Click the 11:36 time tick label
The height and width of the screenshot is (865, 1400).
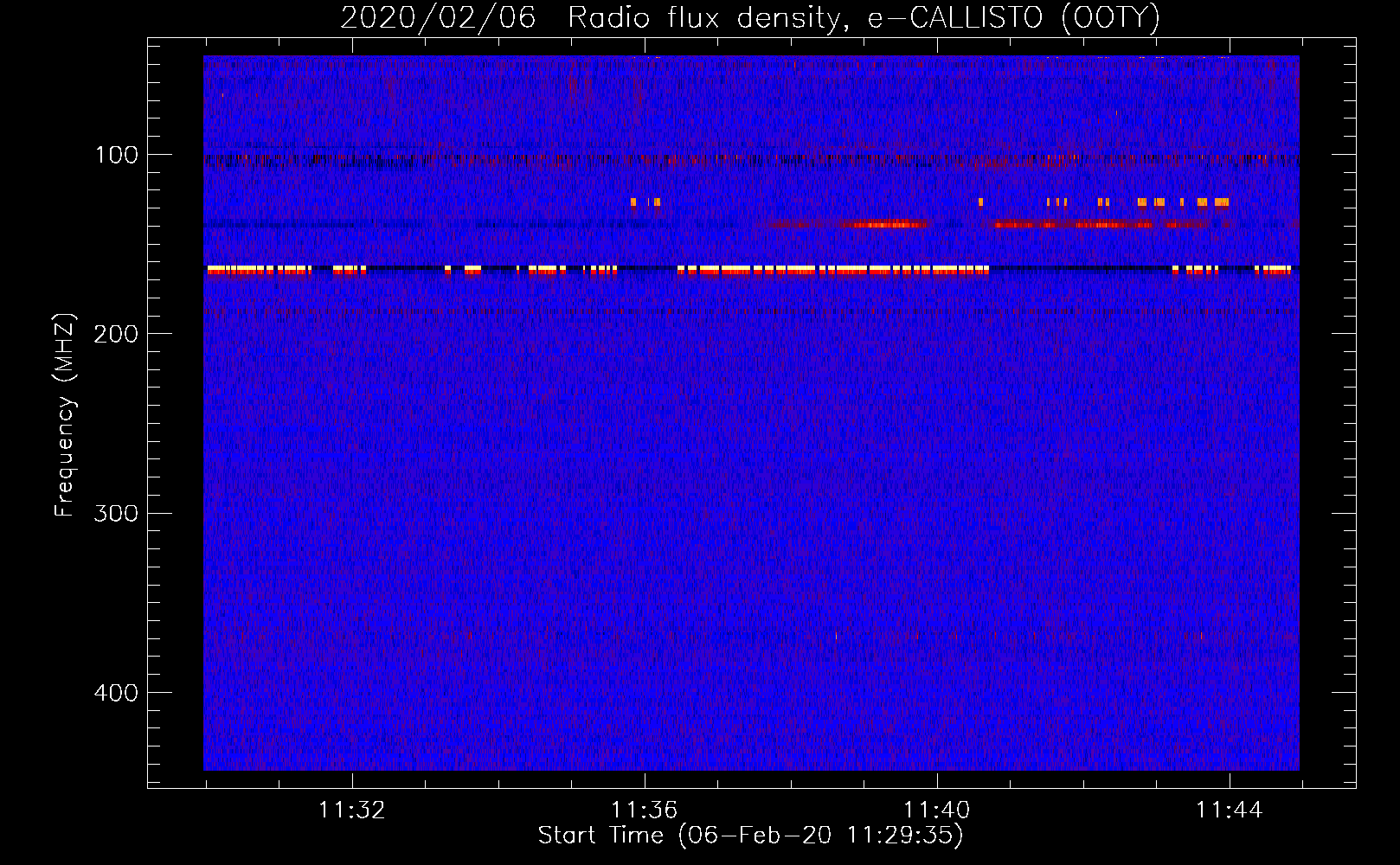(645, 811)
